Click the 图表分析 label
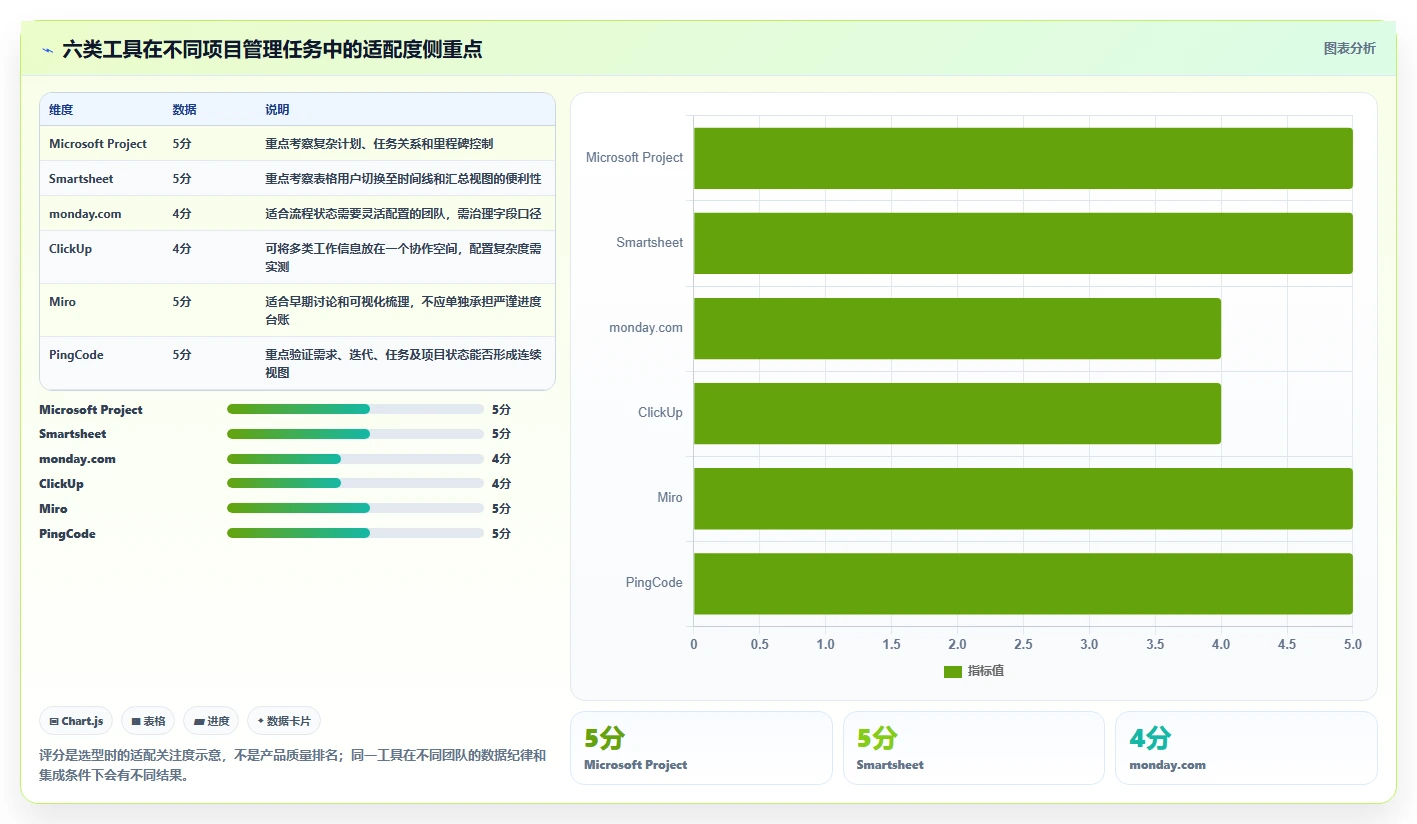1417x824 pixels. tap(1349, 48)
